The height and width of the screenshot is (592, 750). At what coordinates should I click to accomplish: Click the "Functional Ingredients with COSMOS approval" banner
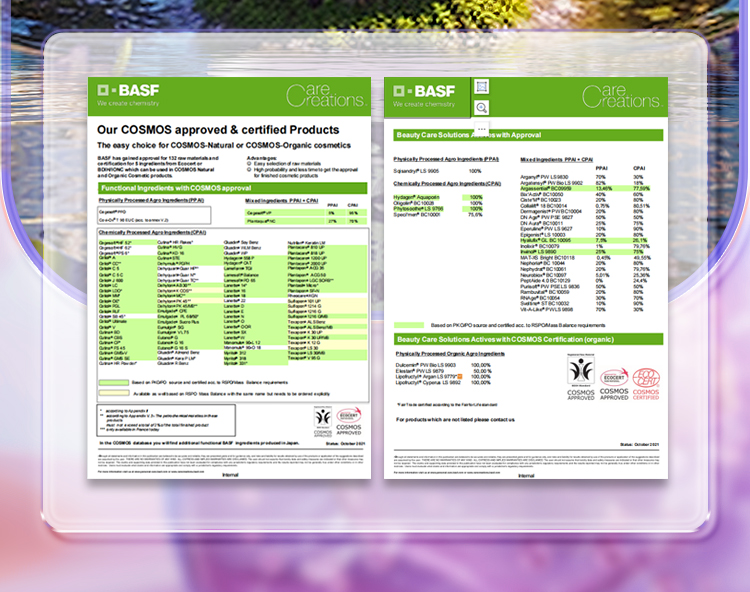pyautogui.click(x=233, y=188)
